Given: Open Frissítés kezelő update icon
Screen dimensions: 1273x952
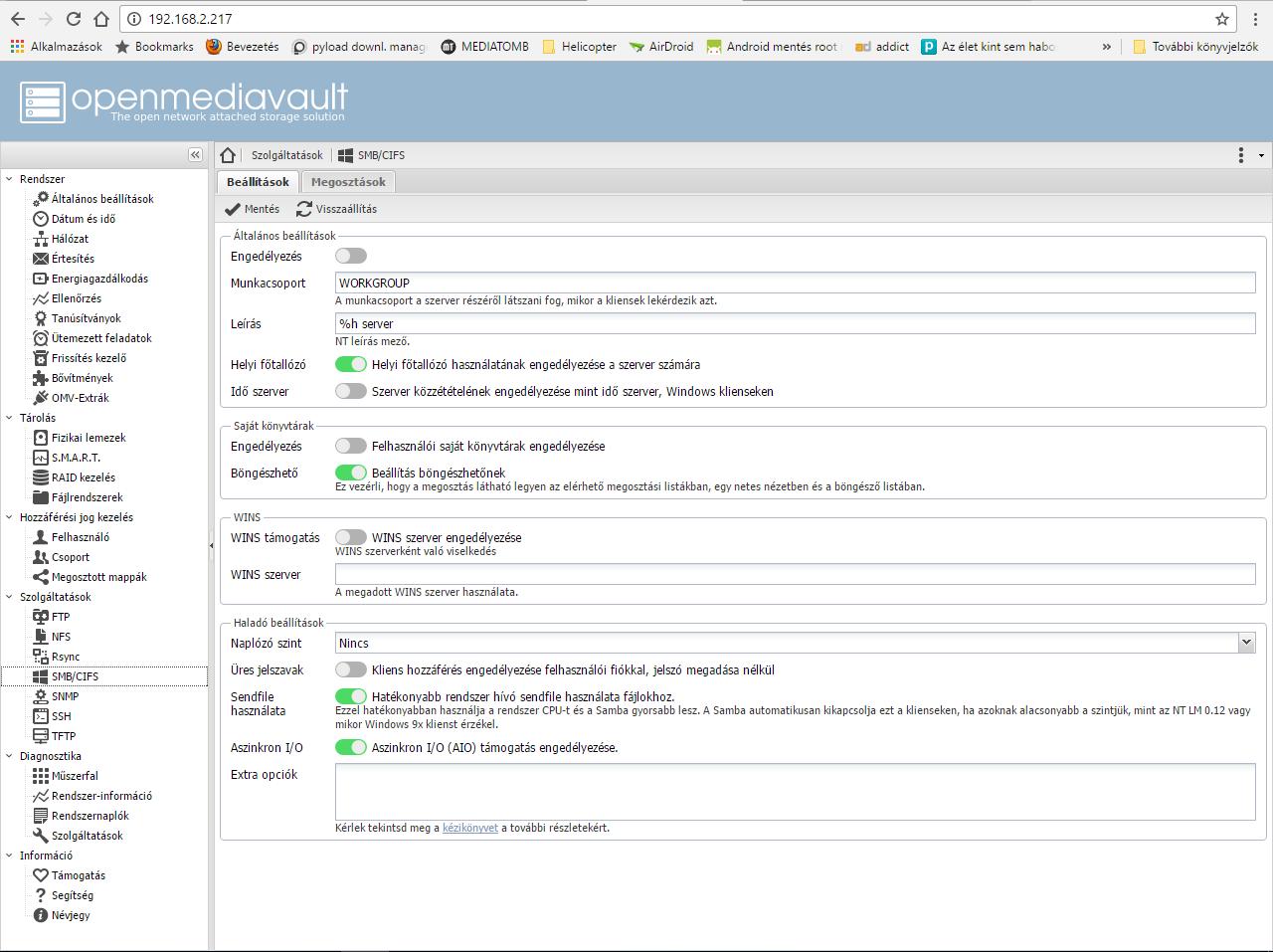Looking at the screenshot, I should pyautogui.click(x=41, y=358).
